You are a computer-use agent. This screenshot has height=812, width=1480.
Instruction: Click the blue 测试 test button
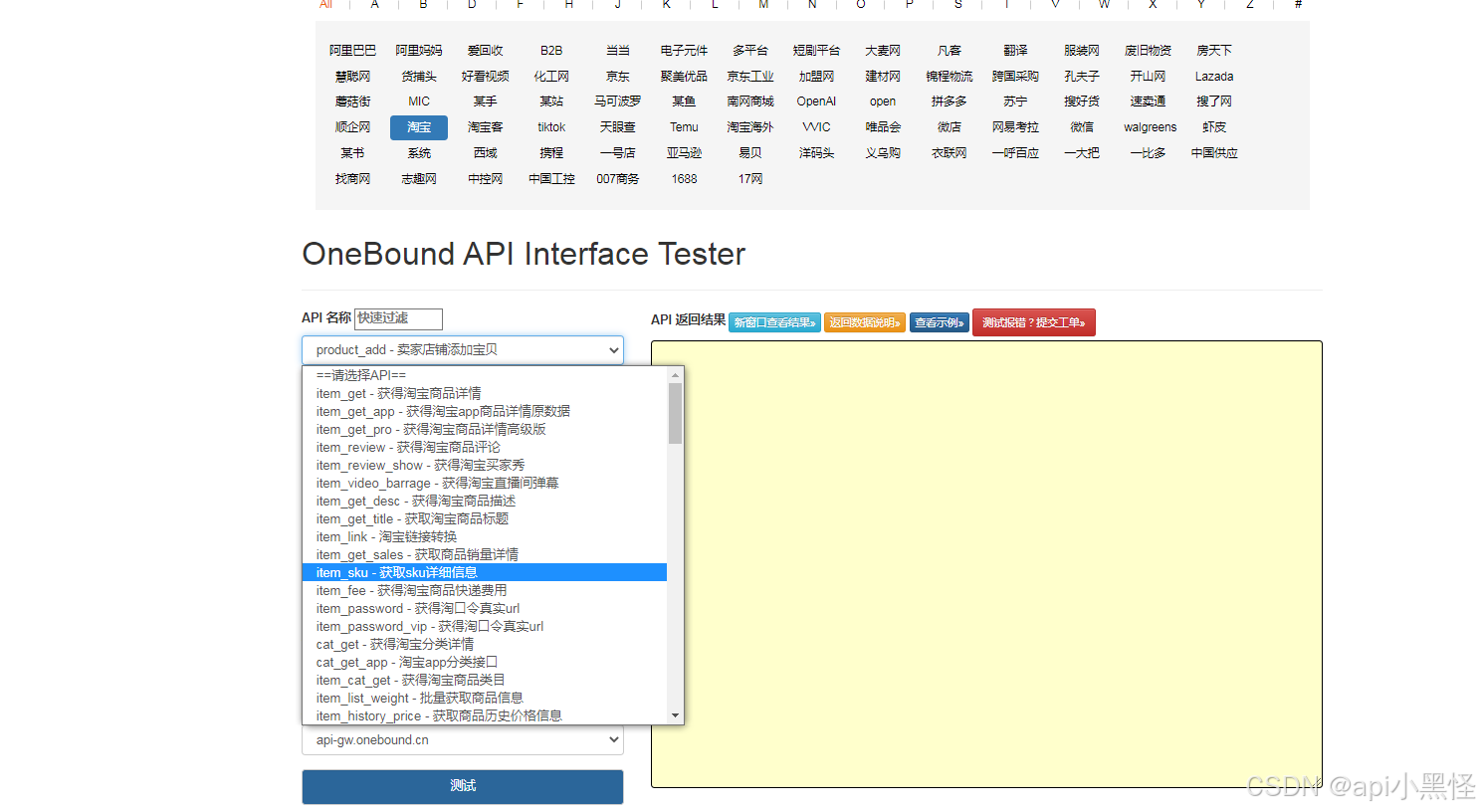point(463,786)
